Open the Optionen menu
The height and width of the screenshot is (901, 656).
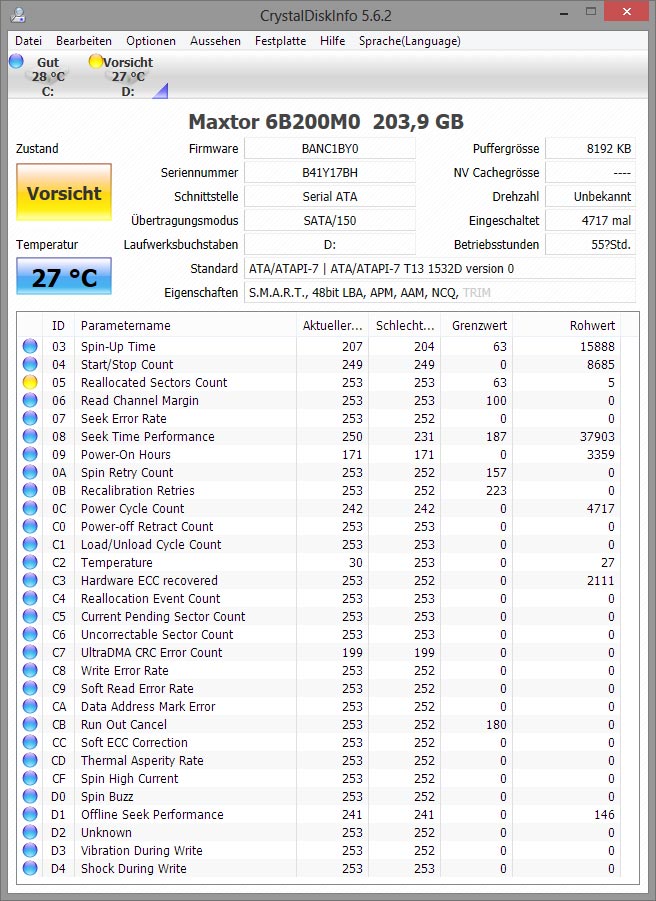coord(151,41)
